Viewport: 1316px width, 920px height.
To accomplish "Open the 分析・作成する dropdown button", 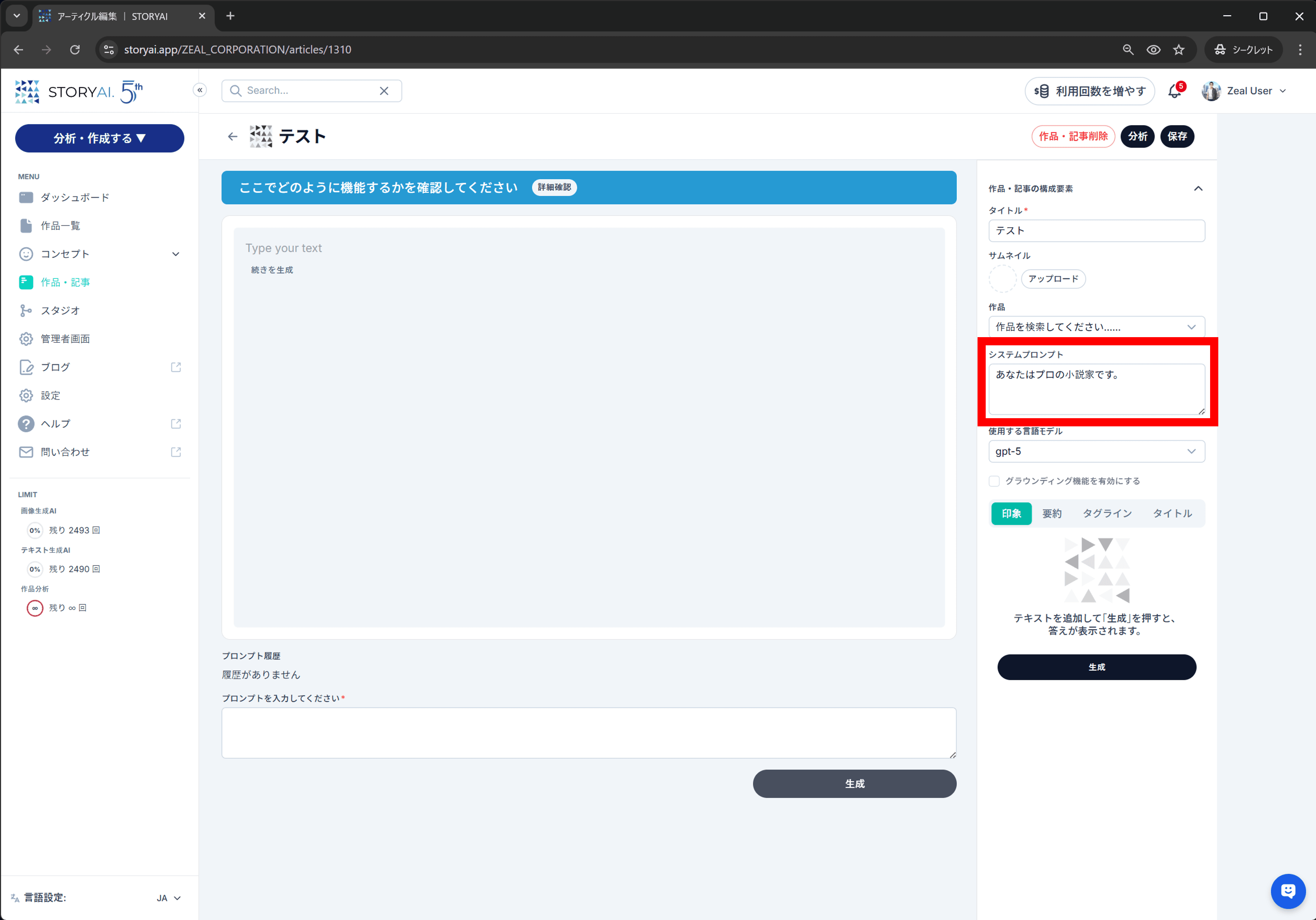I will pyautogui.click(x=99, y=138).
